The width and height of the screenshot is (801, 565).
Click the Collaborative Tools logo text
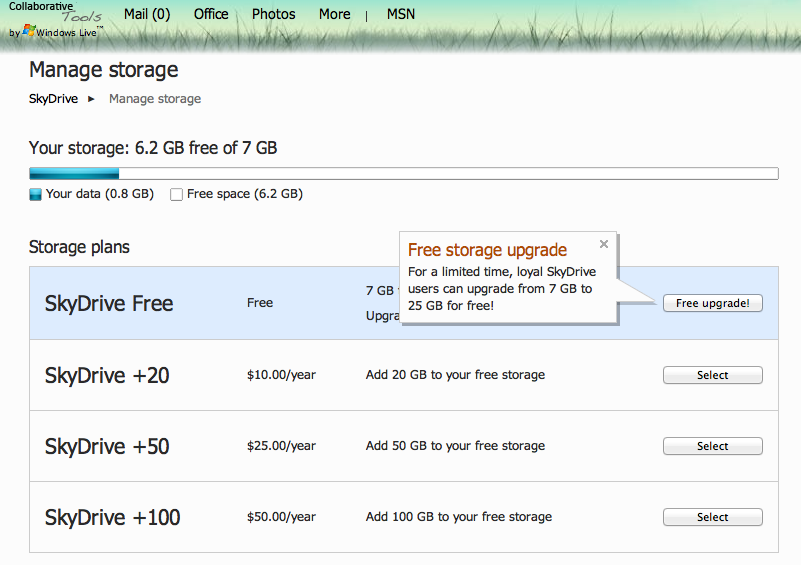55,12
